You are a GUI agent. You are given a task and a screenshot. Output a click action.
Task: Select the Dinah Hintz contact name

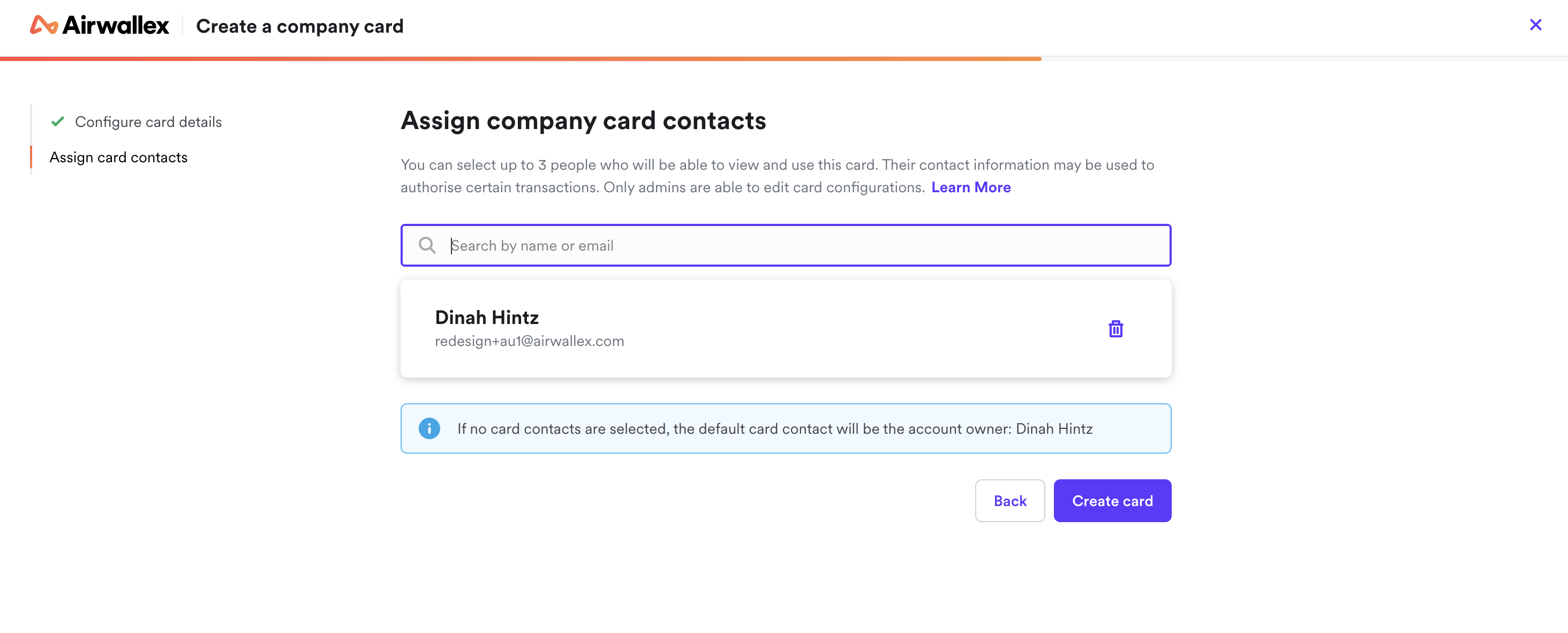click(x=486, y=317)
